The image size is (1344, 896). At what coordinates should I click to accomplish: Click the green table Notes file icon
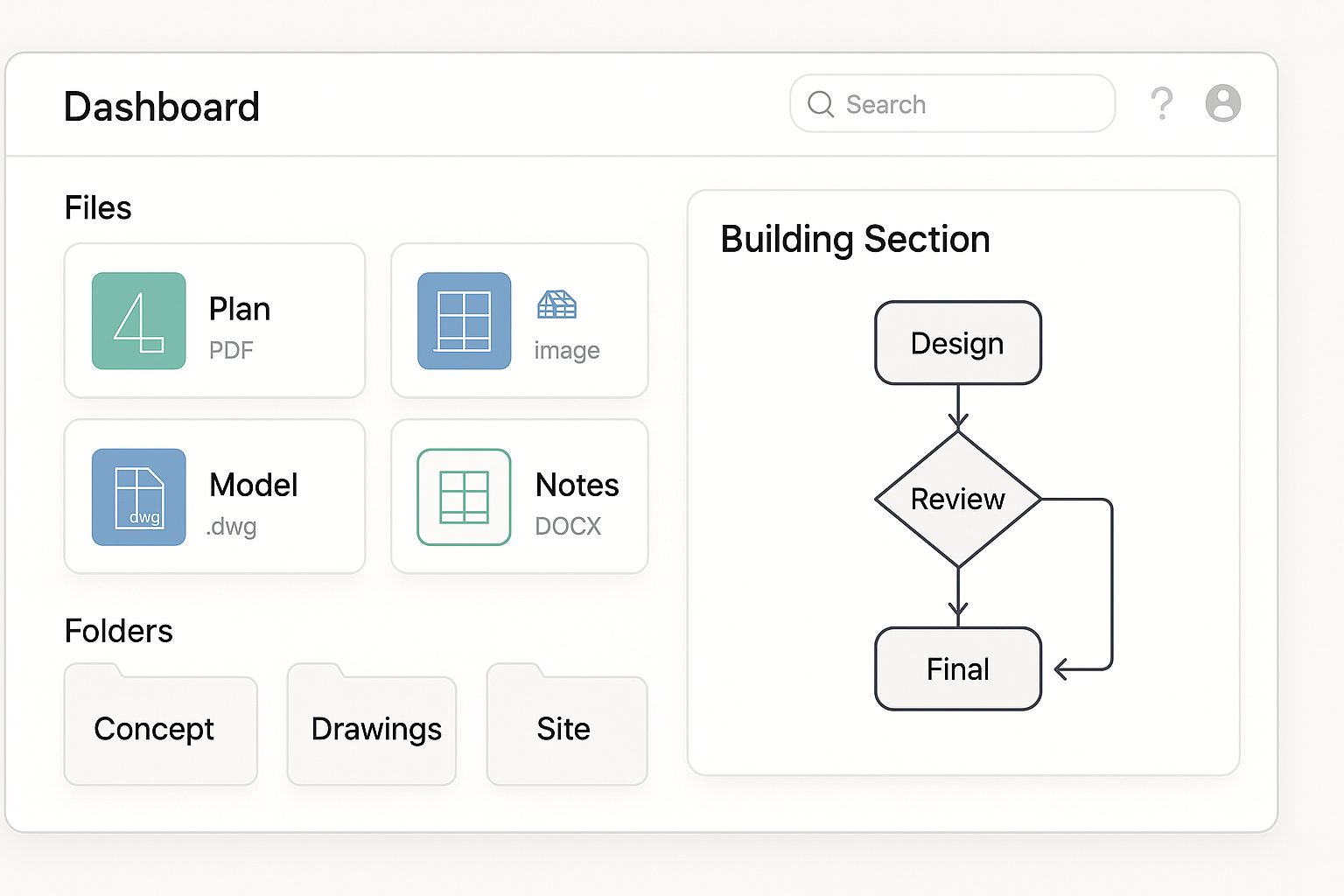[x=465, y=497]
